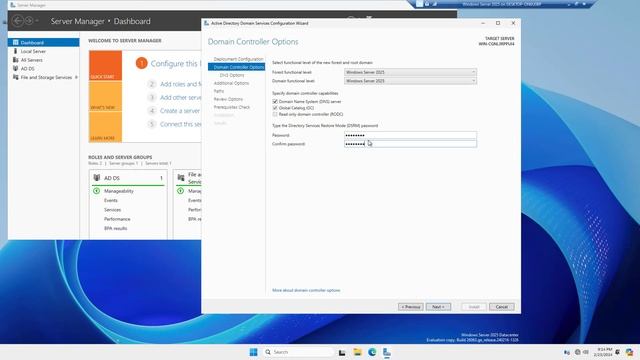Toggle the Global Catalog (GC) checkbox

[x=275, y=108]
